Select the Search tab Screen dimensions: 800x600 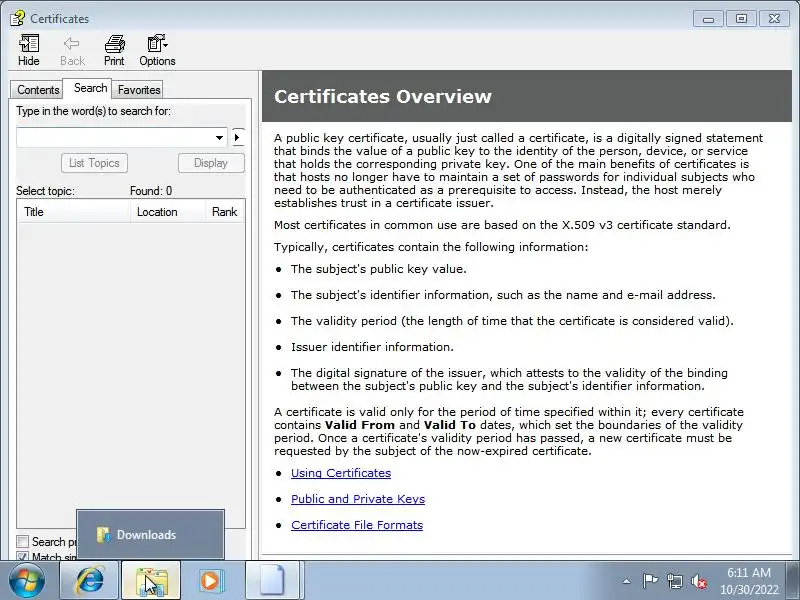point(90,88)
